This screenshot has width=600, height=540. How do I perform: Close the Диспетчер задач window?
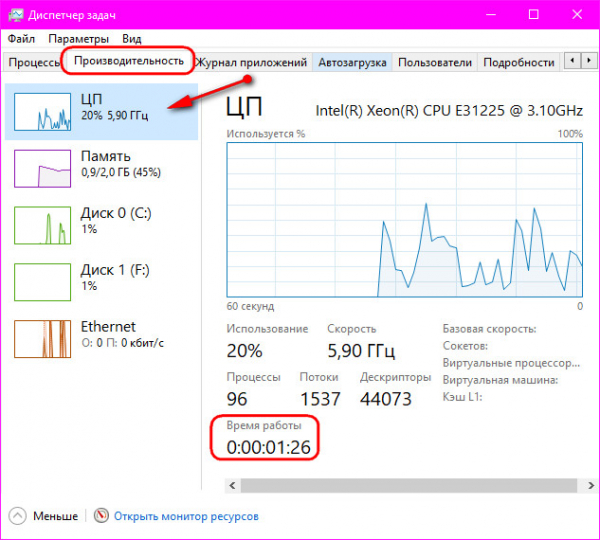click(577, 15)
